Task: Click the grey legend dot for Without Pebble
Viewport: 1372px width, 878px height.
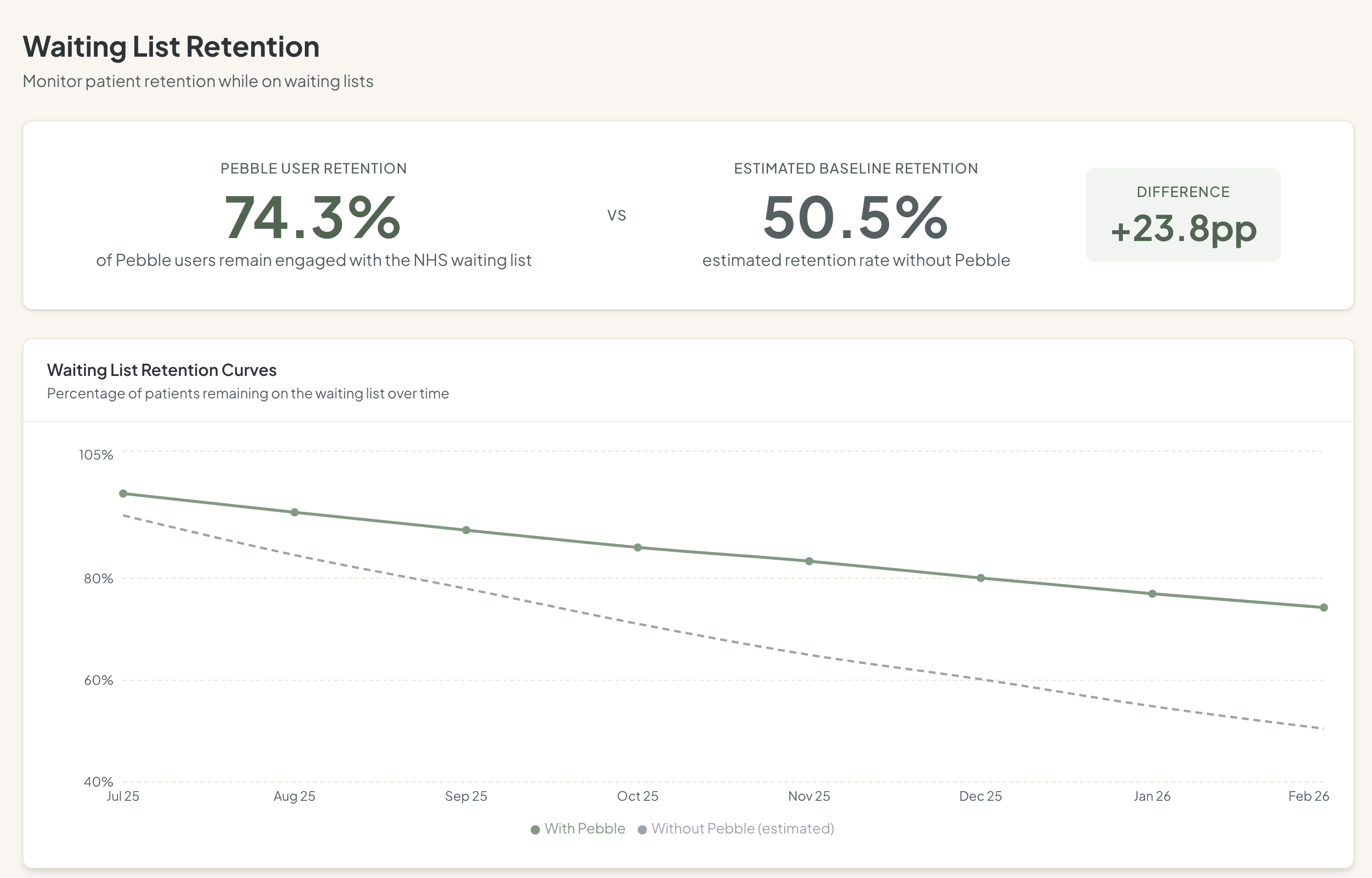Action: point(643,829)
